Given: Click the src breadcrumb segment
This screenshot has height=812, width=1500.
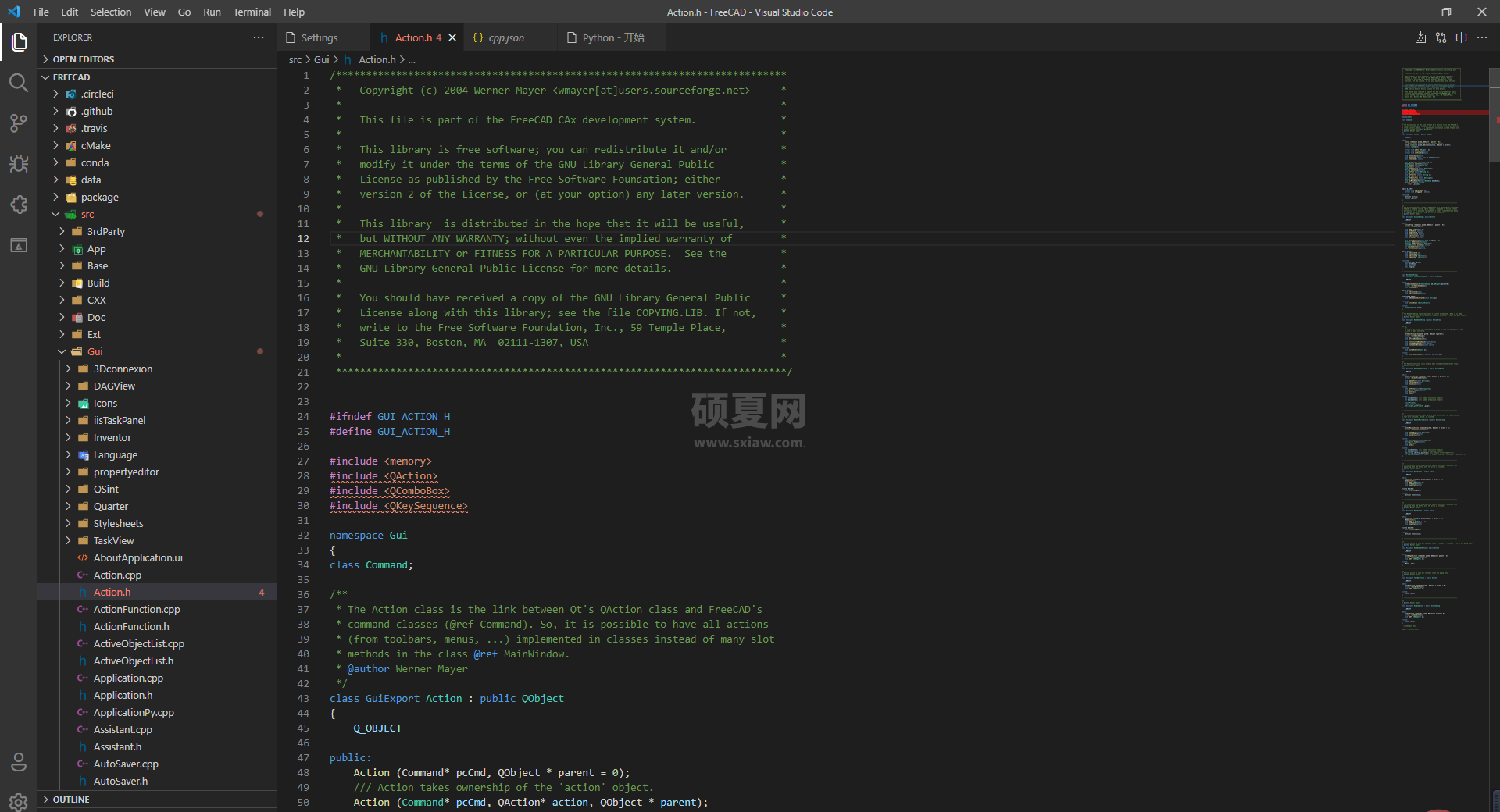Looking at the screenshot, I should click(x=295, y=59).
